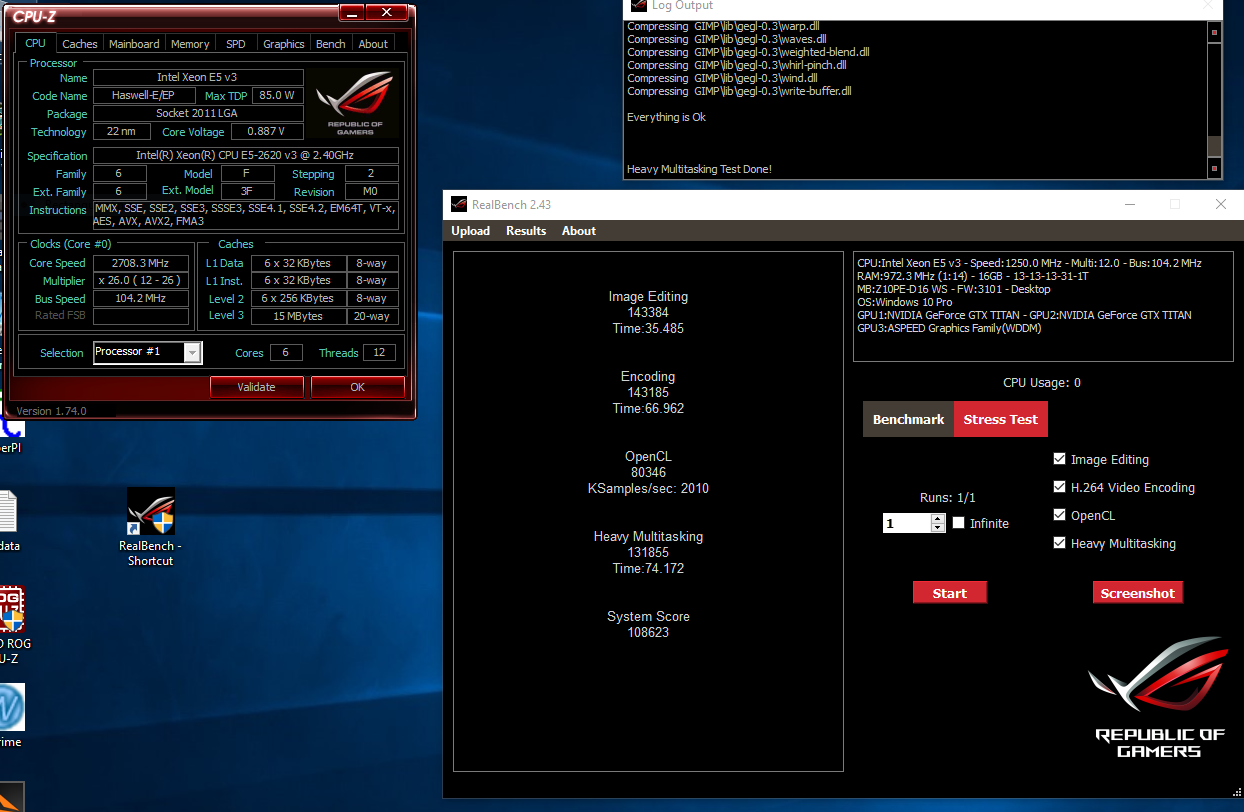Click the OK button in CPU-Z

coord(357,387)
